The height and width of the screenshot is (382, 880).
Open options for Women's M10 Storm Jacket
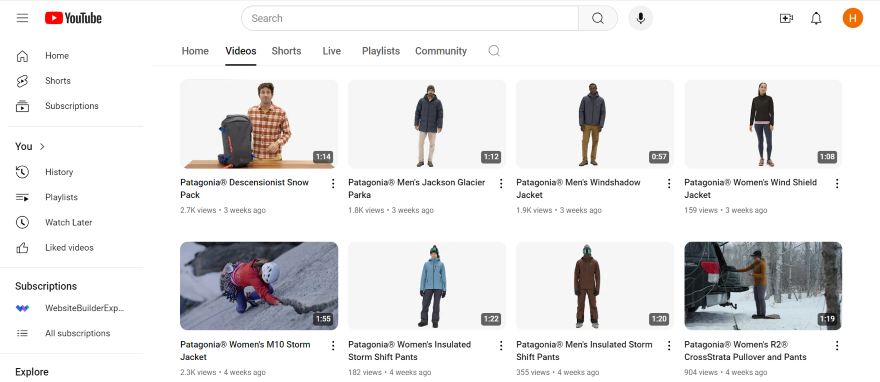pyautogui.click(x=333, y=346)
